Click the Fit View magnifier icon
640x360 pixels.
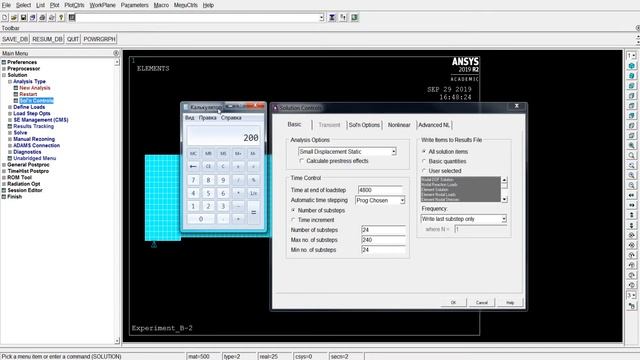(x=631, y=145)
